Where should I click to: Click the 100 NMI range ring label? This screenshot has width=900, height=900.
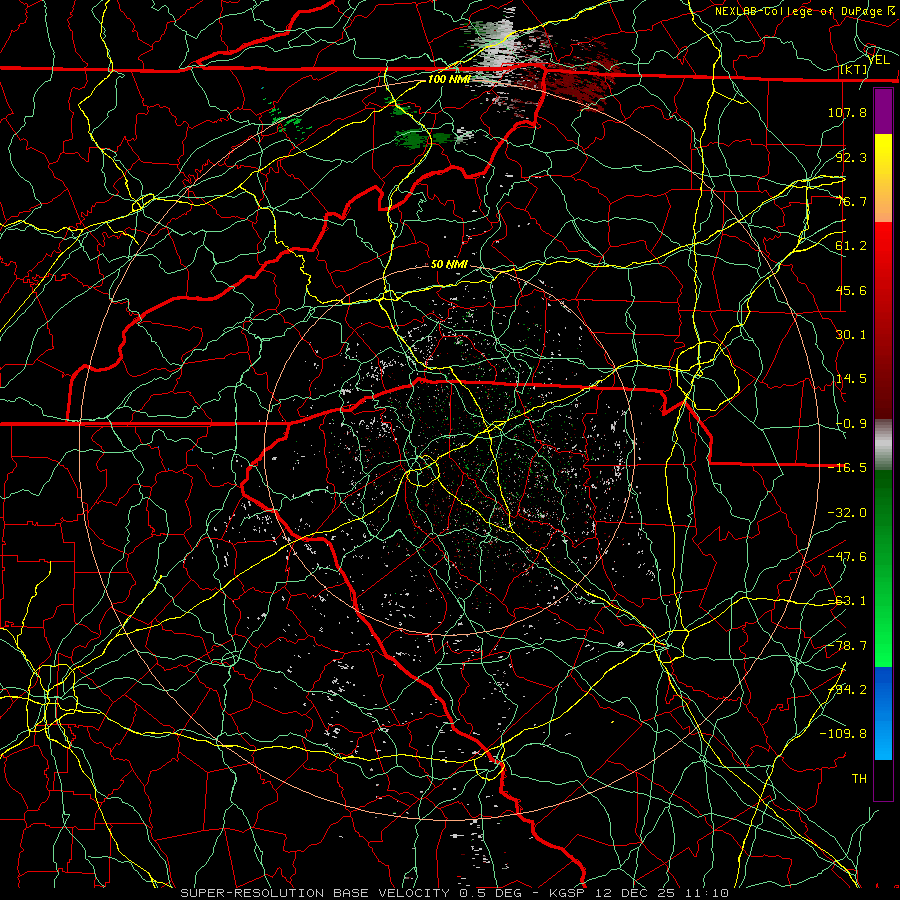coord(449,79)
